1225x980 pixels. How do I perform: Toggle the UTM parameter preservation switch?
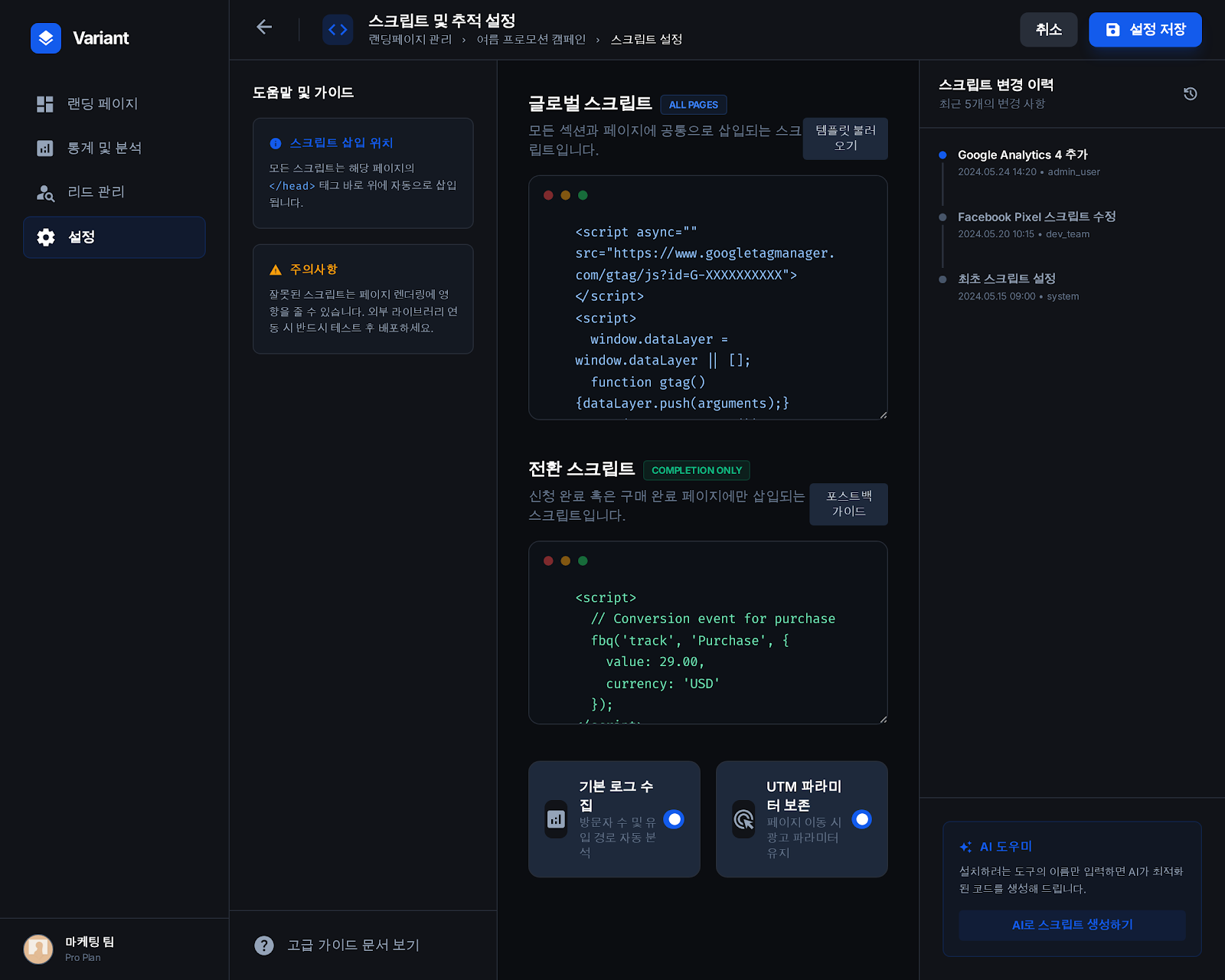pos(861,819)
